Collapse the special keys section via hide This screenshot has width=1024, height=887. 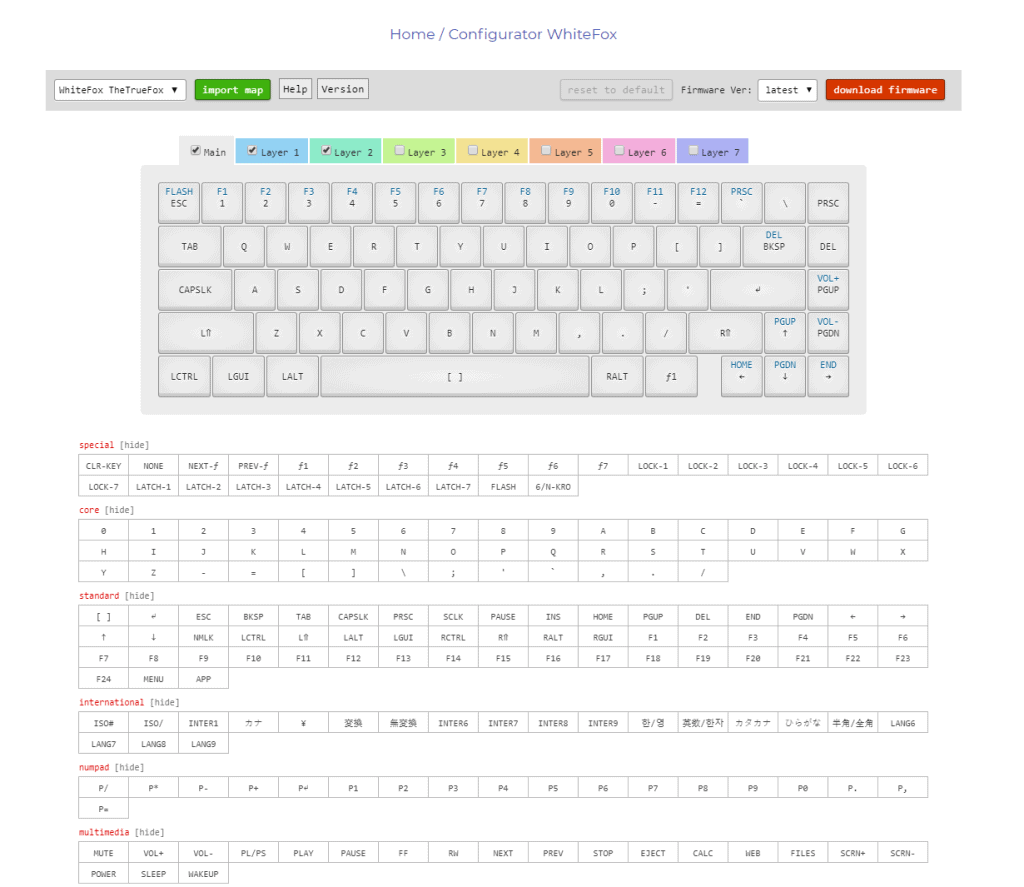coord(135,445)
